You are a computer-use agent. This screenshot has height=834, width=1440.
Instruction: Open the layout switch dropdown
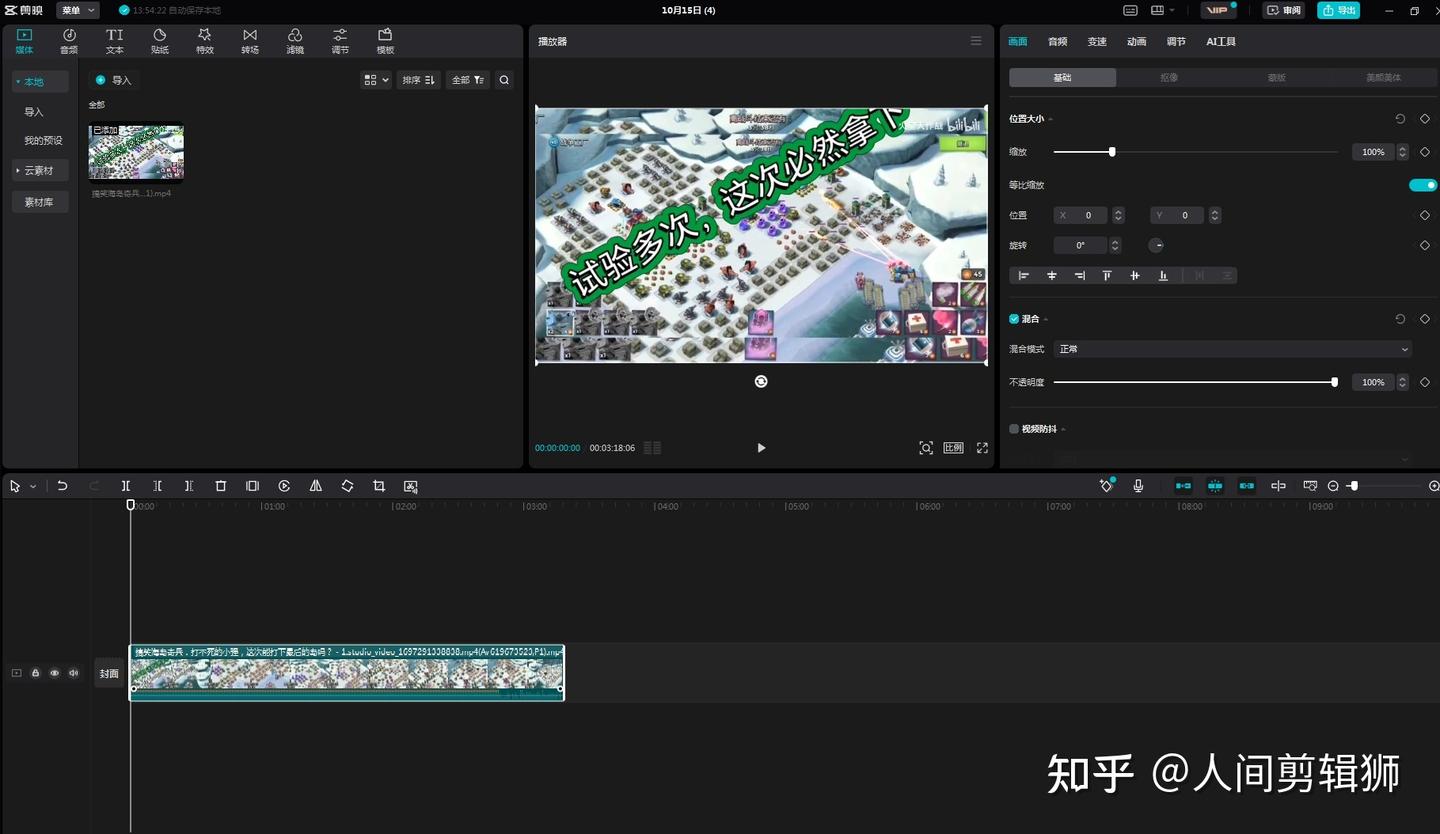click(x=1162, y=10)
